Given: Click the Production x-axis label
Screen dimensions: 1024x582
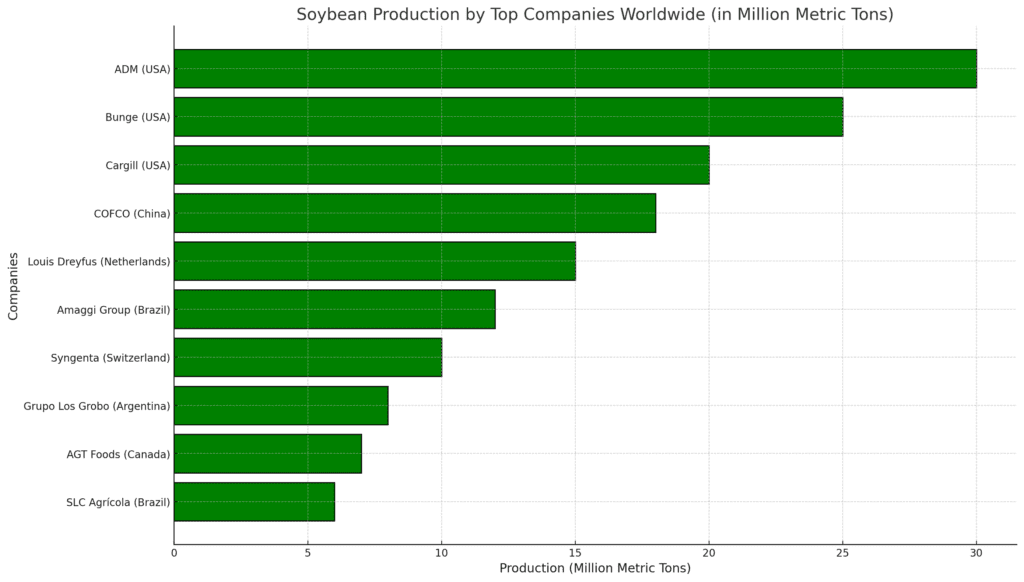Looking at the screenshot, I should pos(594,568).
